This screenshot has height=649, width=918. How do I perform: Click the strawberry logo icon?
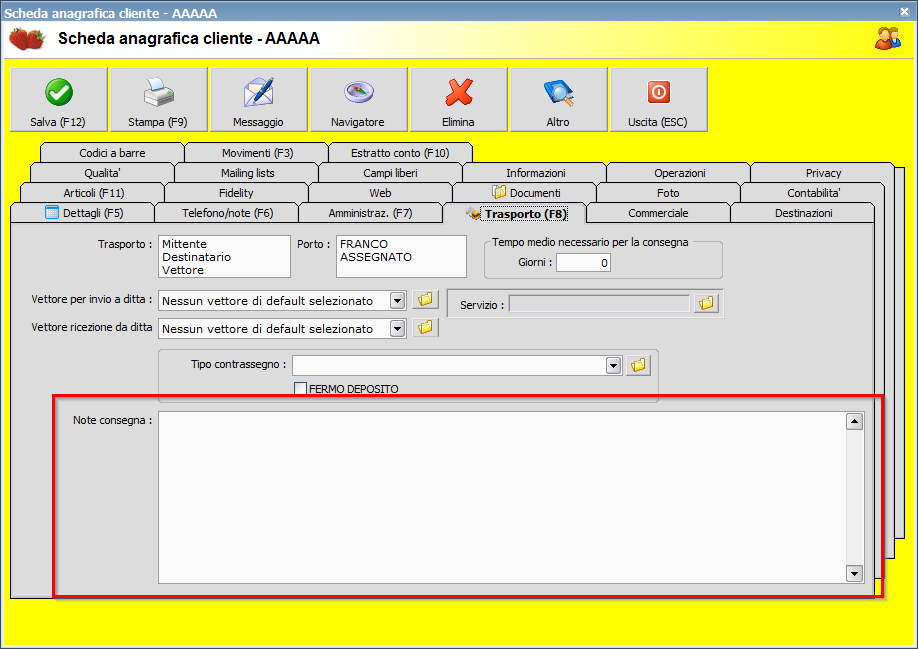pos(27,39)
